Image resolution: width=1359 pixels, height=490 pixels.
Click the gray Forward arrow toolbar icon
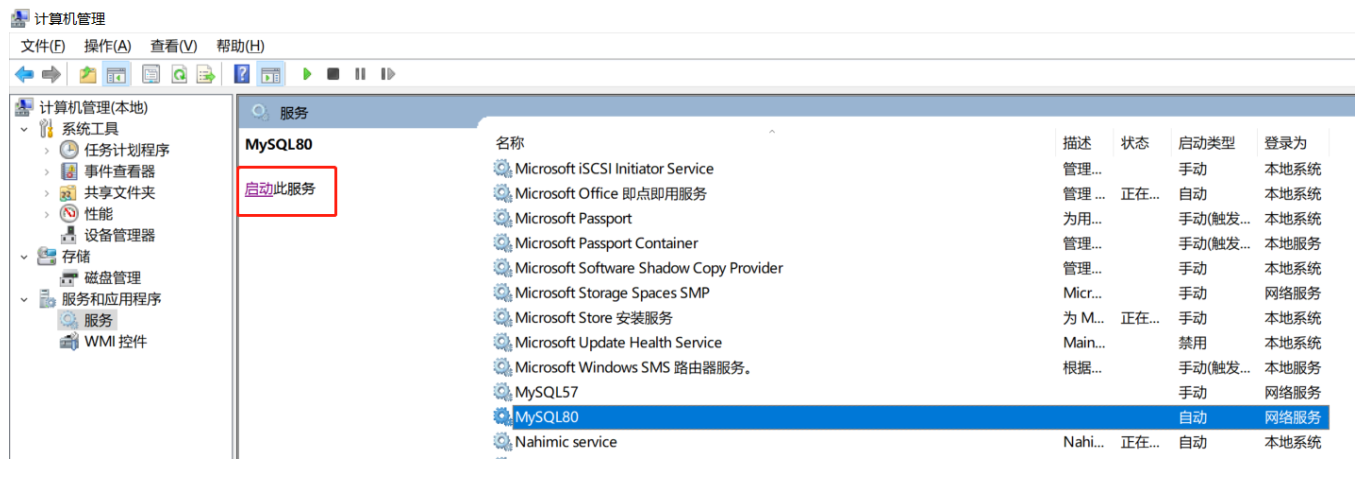51,74
